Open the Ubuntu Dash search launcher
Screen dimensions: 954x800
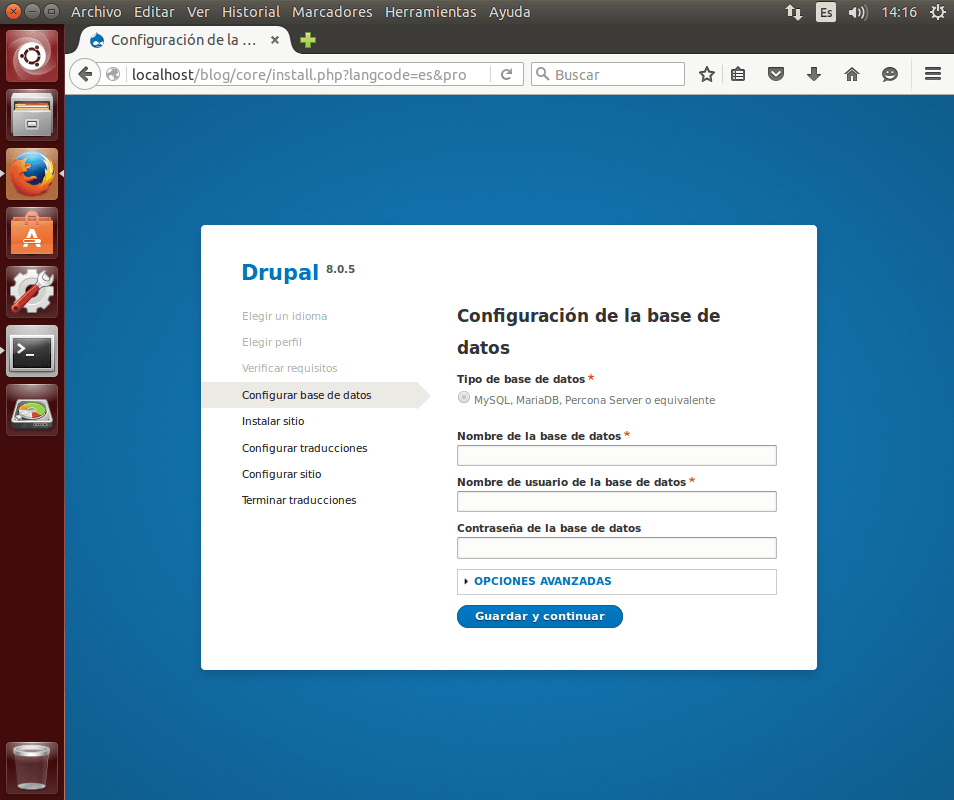32,56
